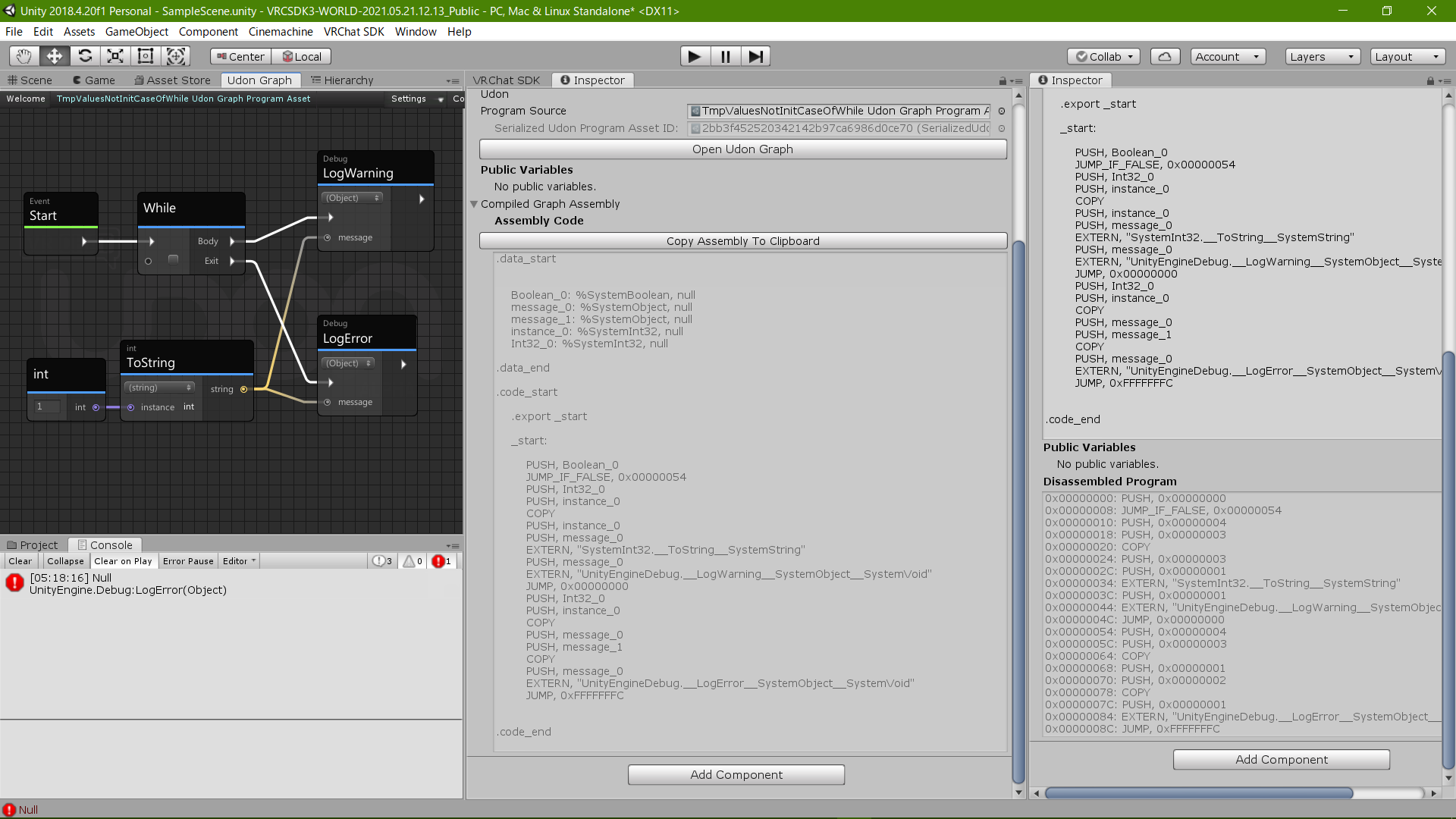The image size is (1456, 819).
Task: Open the Layers dropdown
Action: click(1322, 56)
